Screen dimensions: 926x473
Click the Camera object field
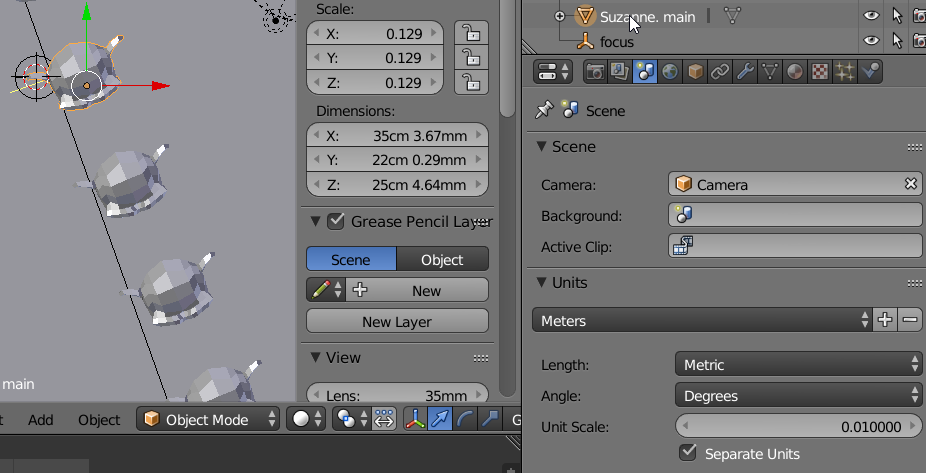pyautogui.click(x=795, y=184)
